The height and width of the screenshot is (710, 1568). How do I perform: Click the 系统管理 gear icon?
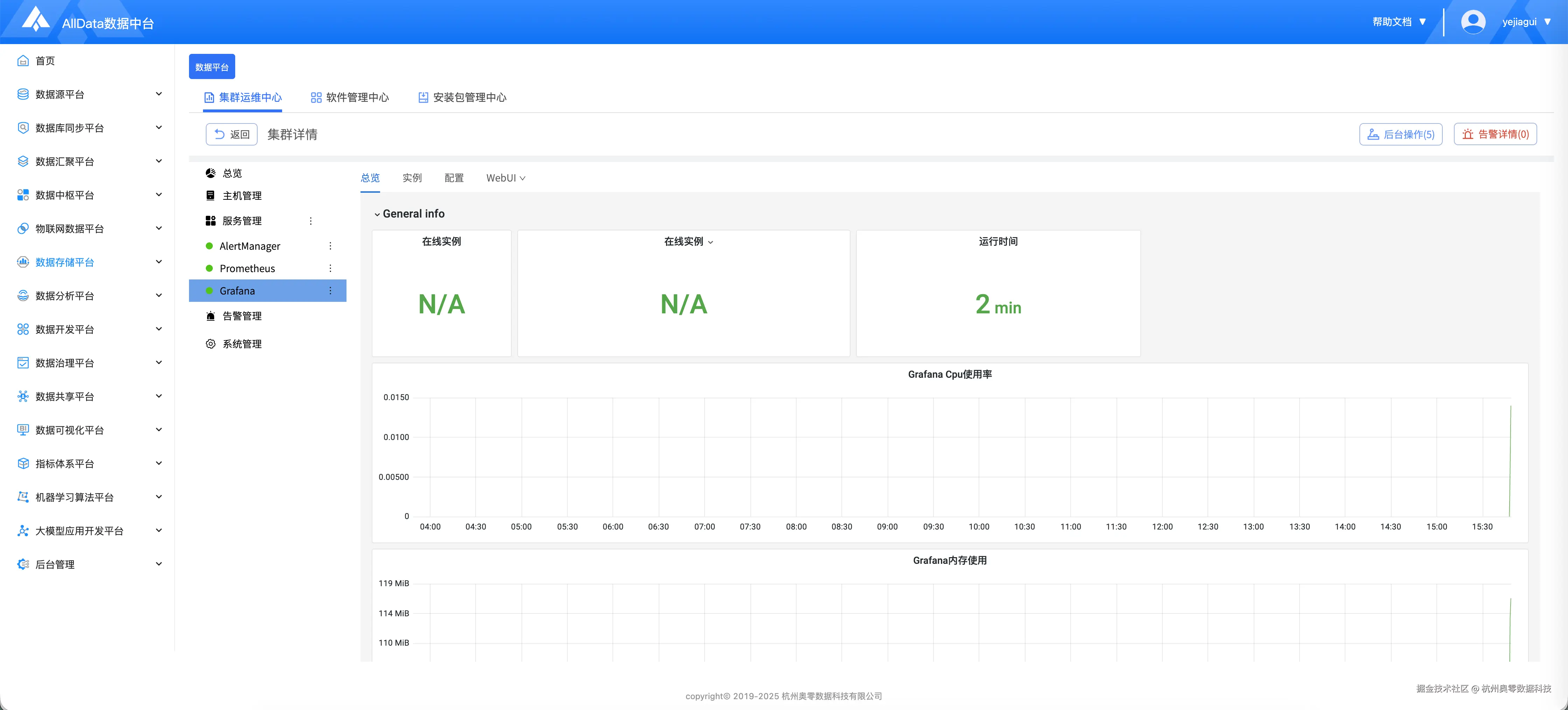211,344
